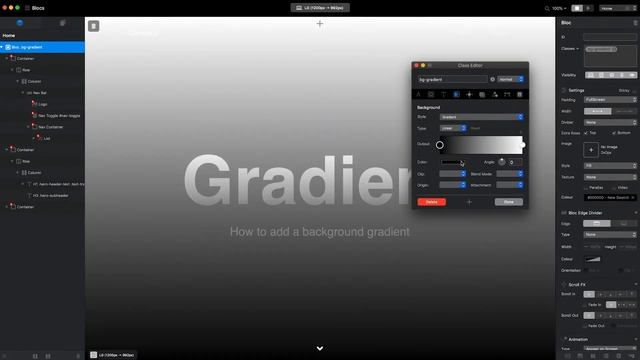Toggle the Sticky setting switch
Image resolution: width=640 pixels, height=360 pixels.
pos(634,91)
